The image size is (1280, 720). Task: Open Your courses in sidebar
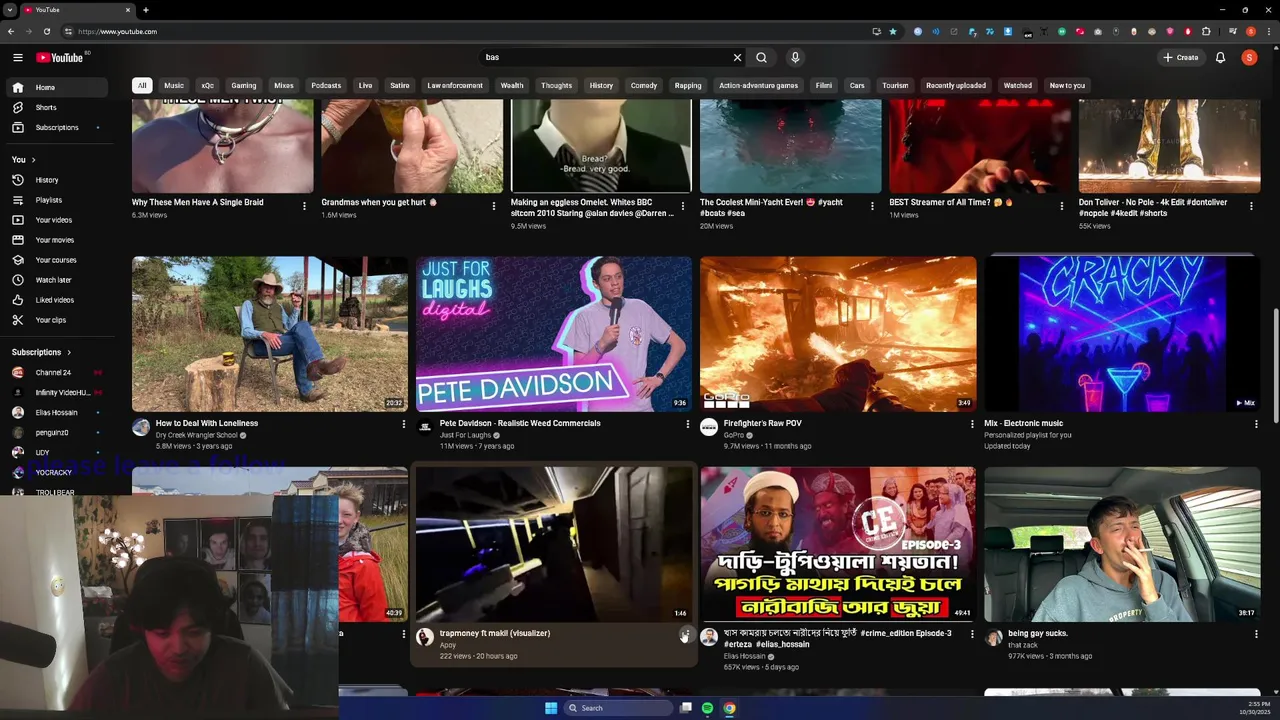[56, 260]
